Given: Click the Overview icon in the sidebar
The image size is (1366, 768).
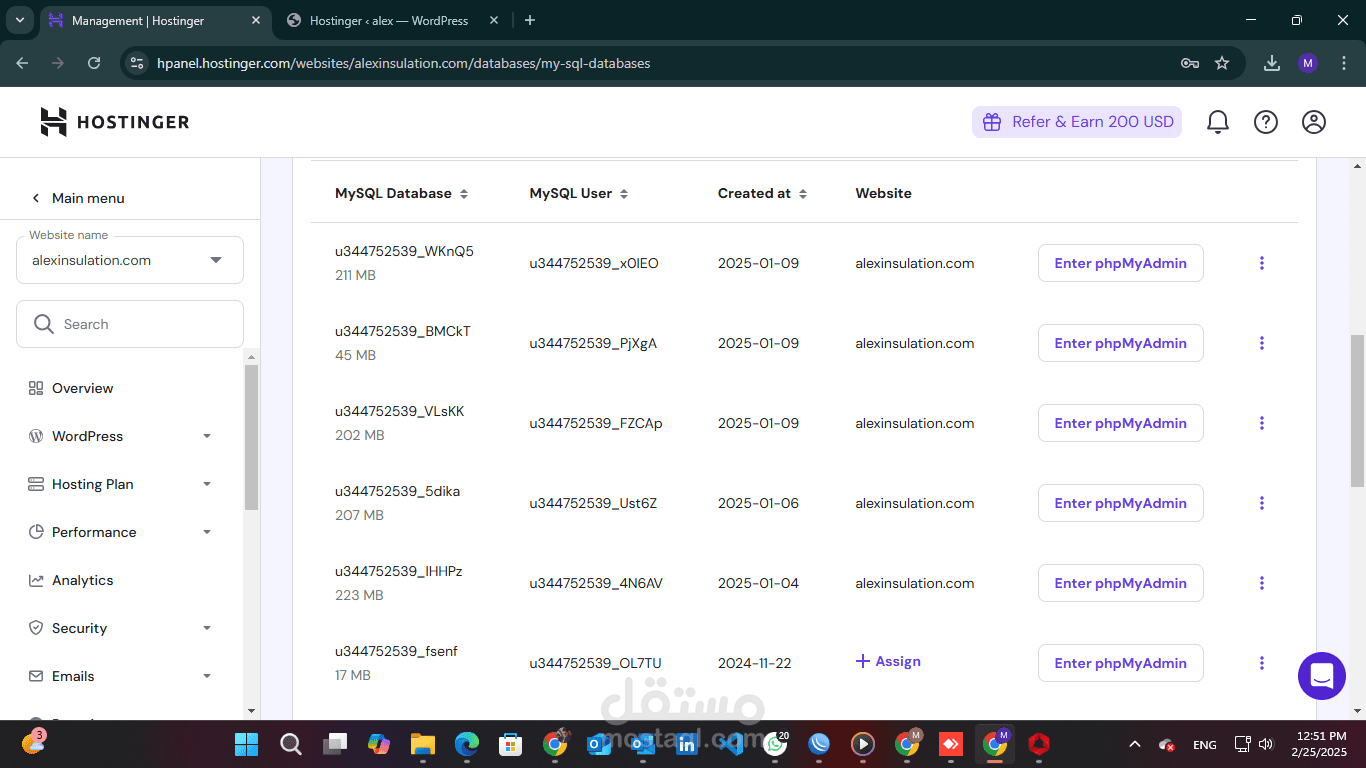Looking at the screenshot, I should tap(36, 388).
